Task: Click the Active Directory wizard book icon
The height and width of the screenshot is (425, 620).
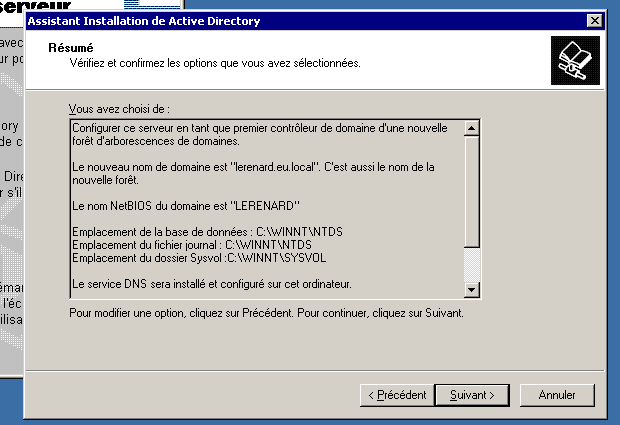Action: pyautogui.click(x=575, y=60)
